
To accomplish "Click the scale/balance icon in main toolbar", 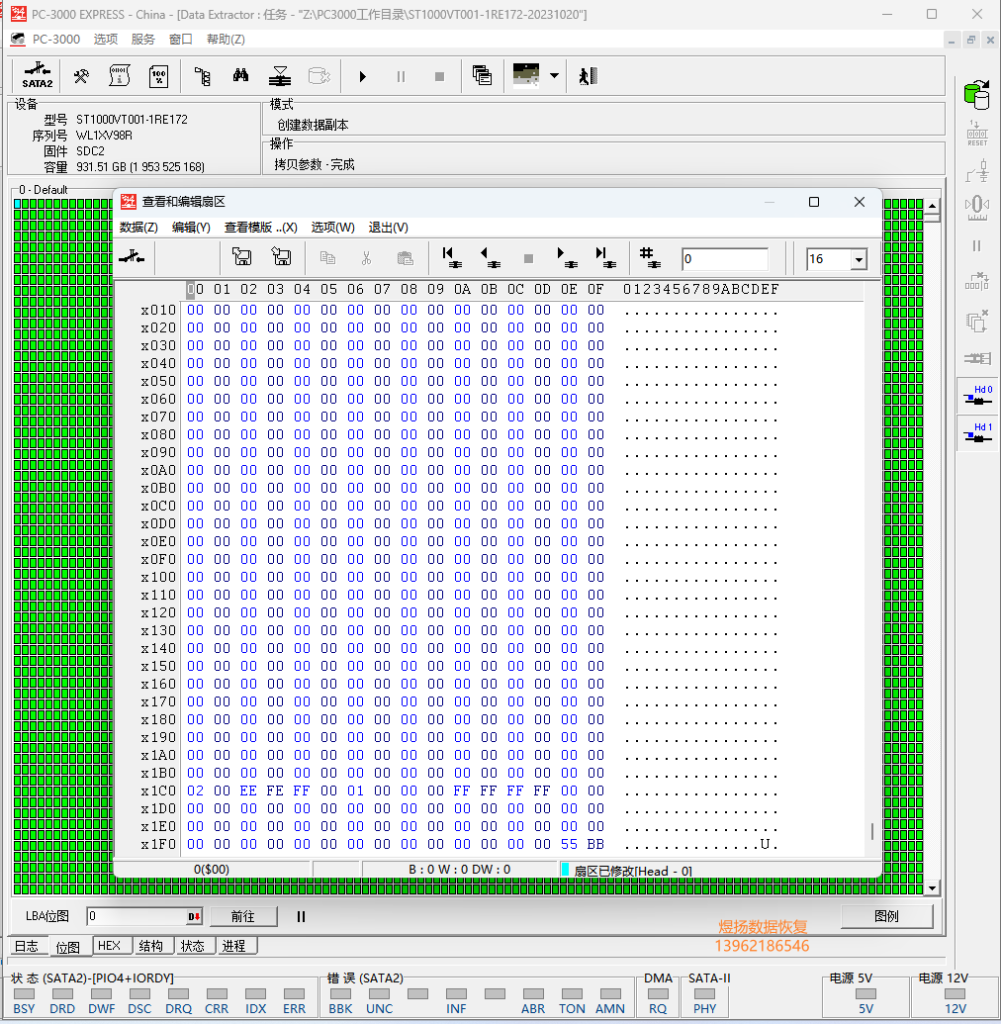I will 279,76.
